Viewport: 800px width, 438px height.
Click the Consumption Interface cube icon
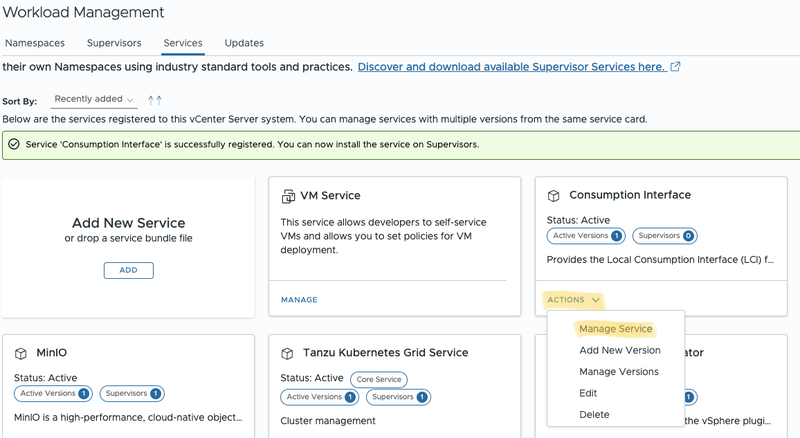[x=553, y=195]
